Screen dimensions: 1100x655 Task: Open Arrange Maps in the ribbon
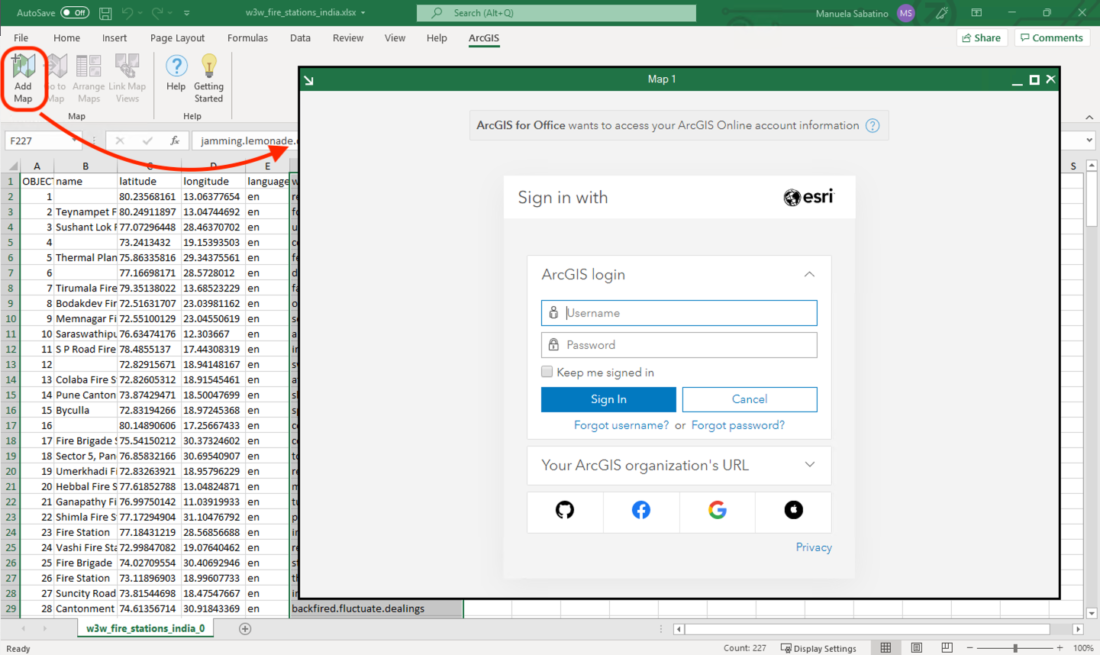click(88, 78)
